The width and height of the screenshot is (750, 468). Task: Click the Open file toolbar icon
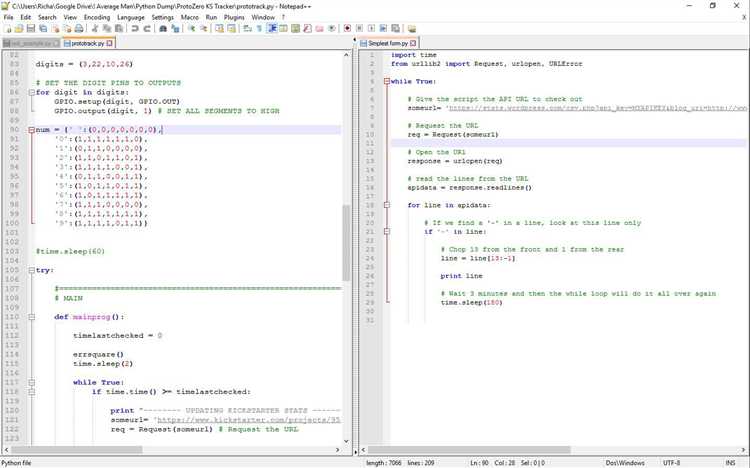pos(19,29)
